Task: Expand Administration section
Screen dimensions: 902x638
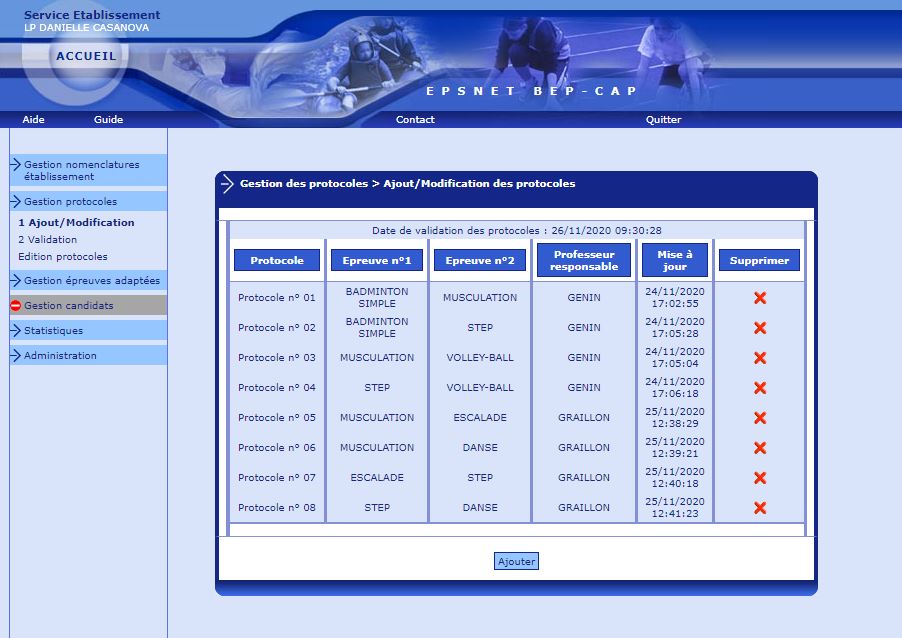Action: (x=89, y=356)
